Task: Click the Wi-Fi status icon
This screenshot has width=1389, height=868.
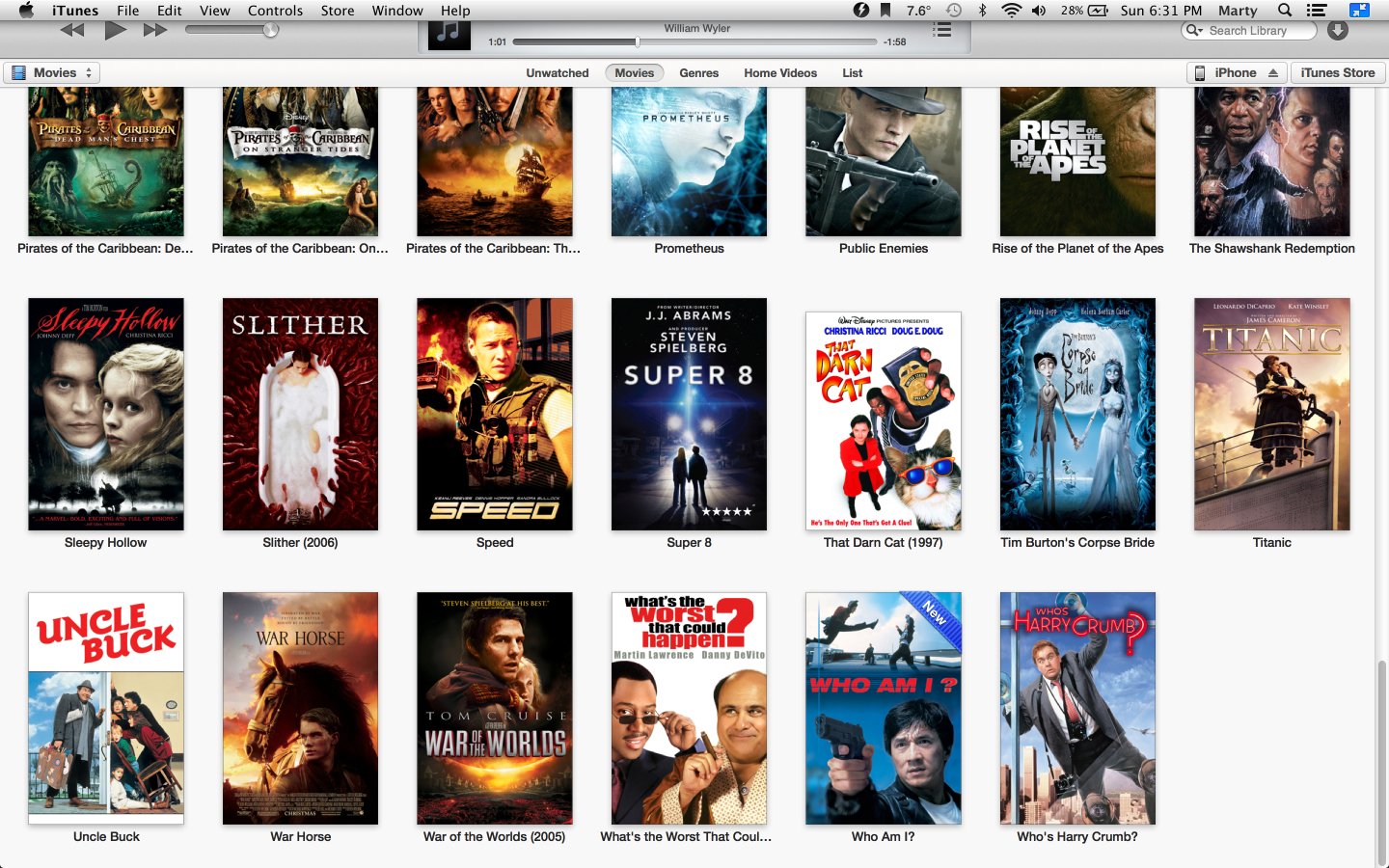Action: tap(1011, 11)
